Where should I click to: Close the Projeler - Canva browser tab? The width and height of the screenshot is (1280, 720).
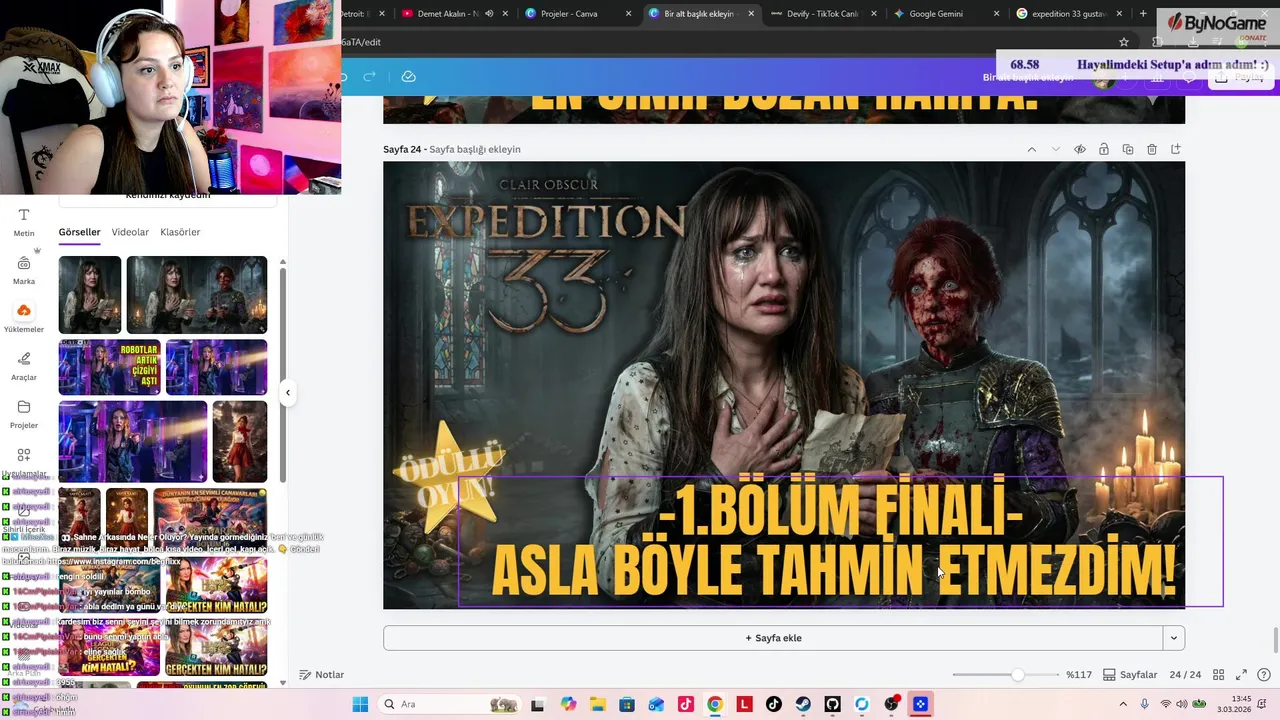point(628,14)
